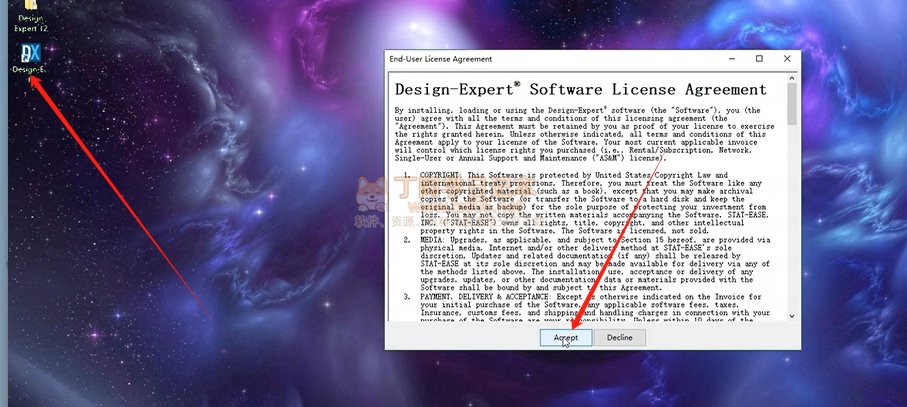Minimize the End-User License Agreement window

[x=732, y=58]
